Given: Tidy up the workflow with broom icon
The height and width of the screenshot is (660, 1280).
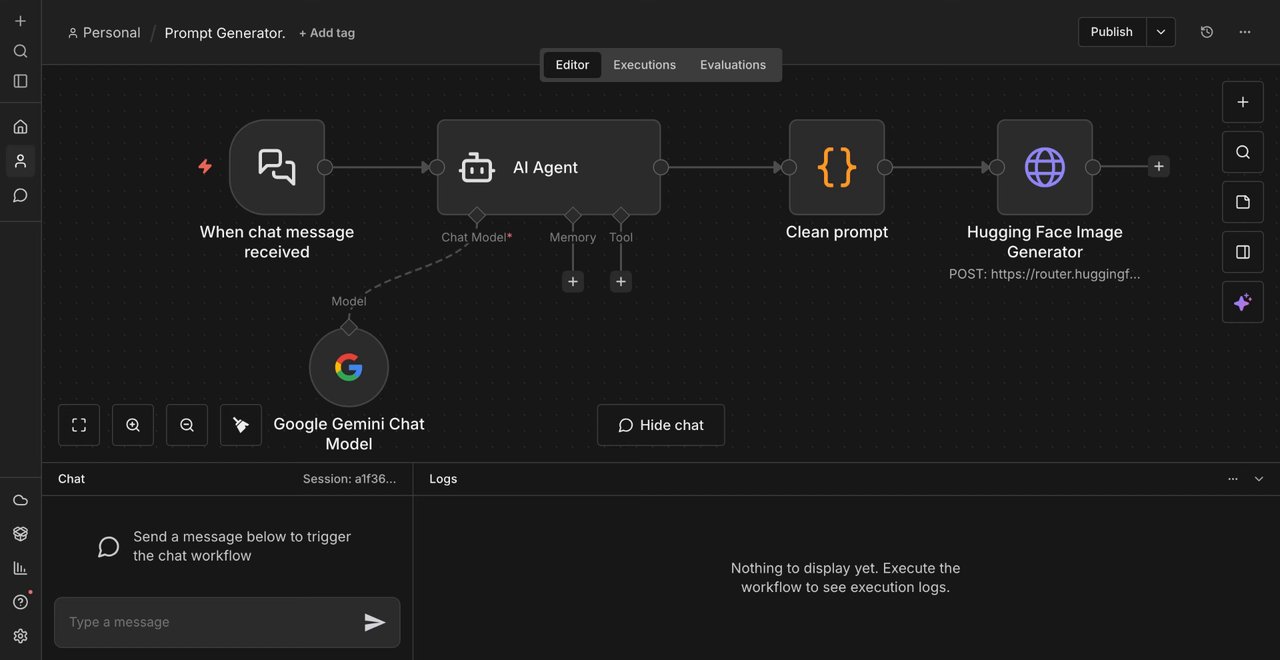Looking at the screenshot, I should (241, 425).
